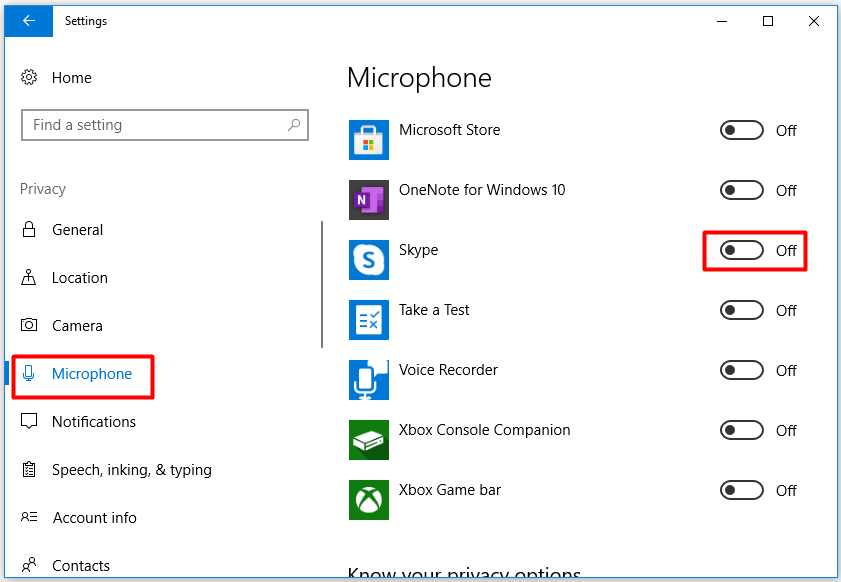This screenshot has height=582, width=841.
Task: Enable Voice Recorder microphone permission
Action: coord(741,370)
